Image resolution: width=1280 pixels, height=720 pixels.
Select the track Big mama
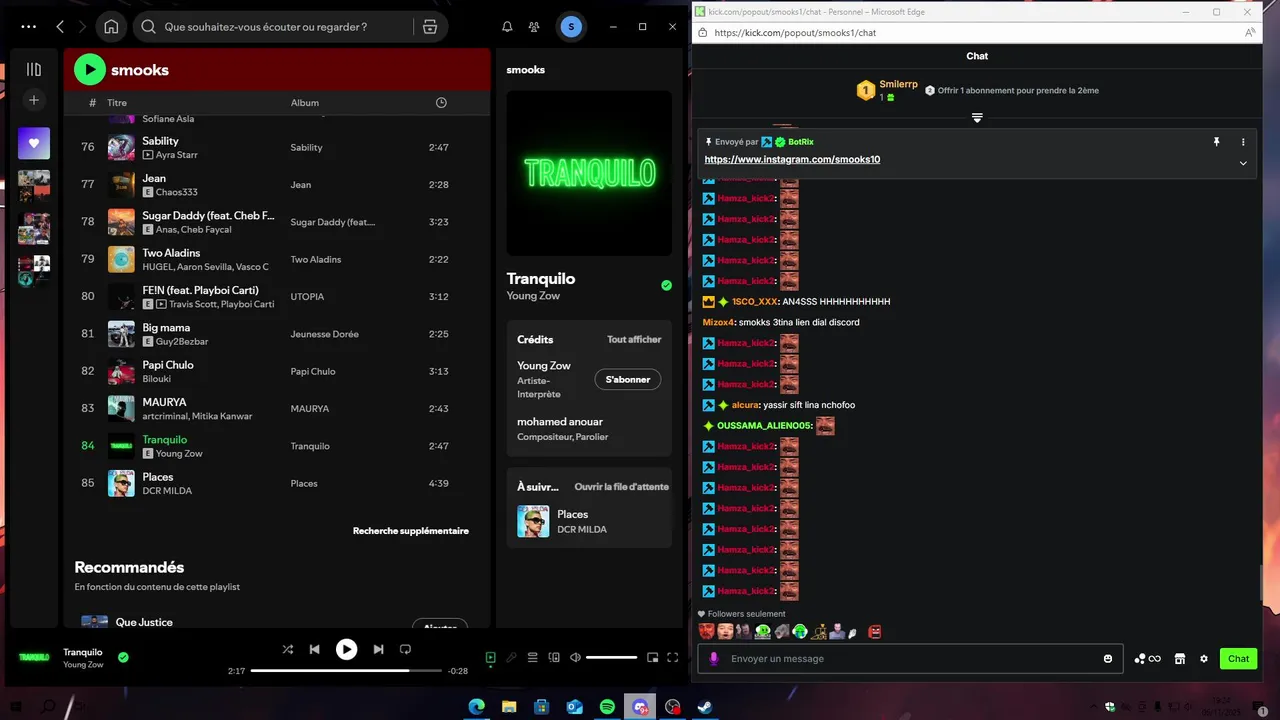[x=277, y=334]
